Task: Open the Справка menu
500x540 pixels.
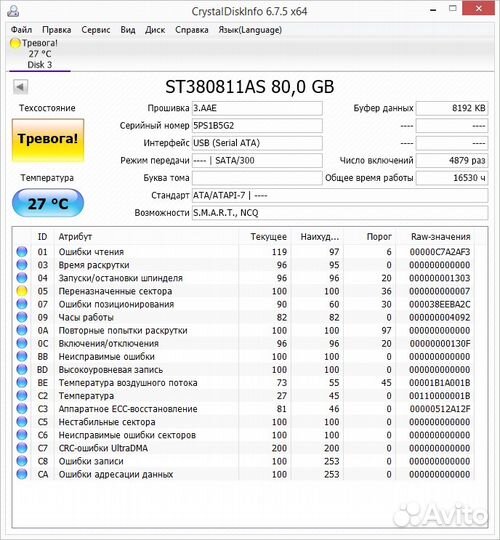Action: tap(192, 30)
